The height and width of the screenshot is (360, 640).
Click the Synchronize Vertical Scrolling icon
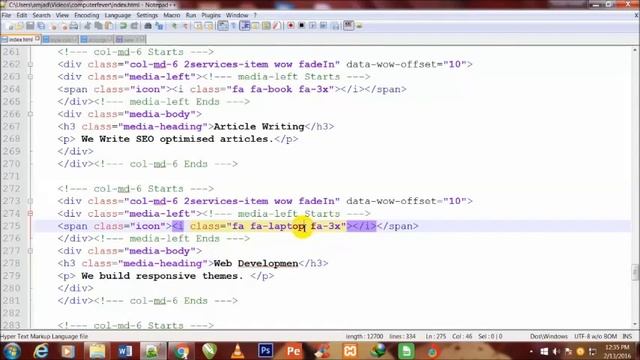click(x=198, y=26)
